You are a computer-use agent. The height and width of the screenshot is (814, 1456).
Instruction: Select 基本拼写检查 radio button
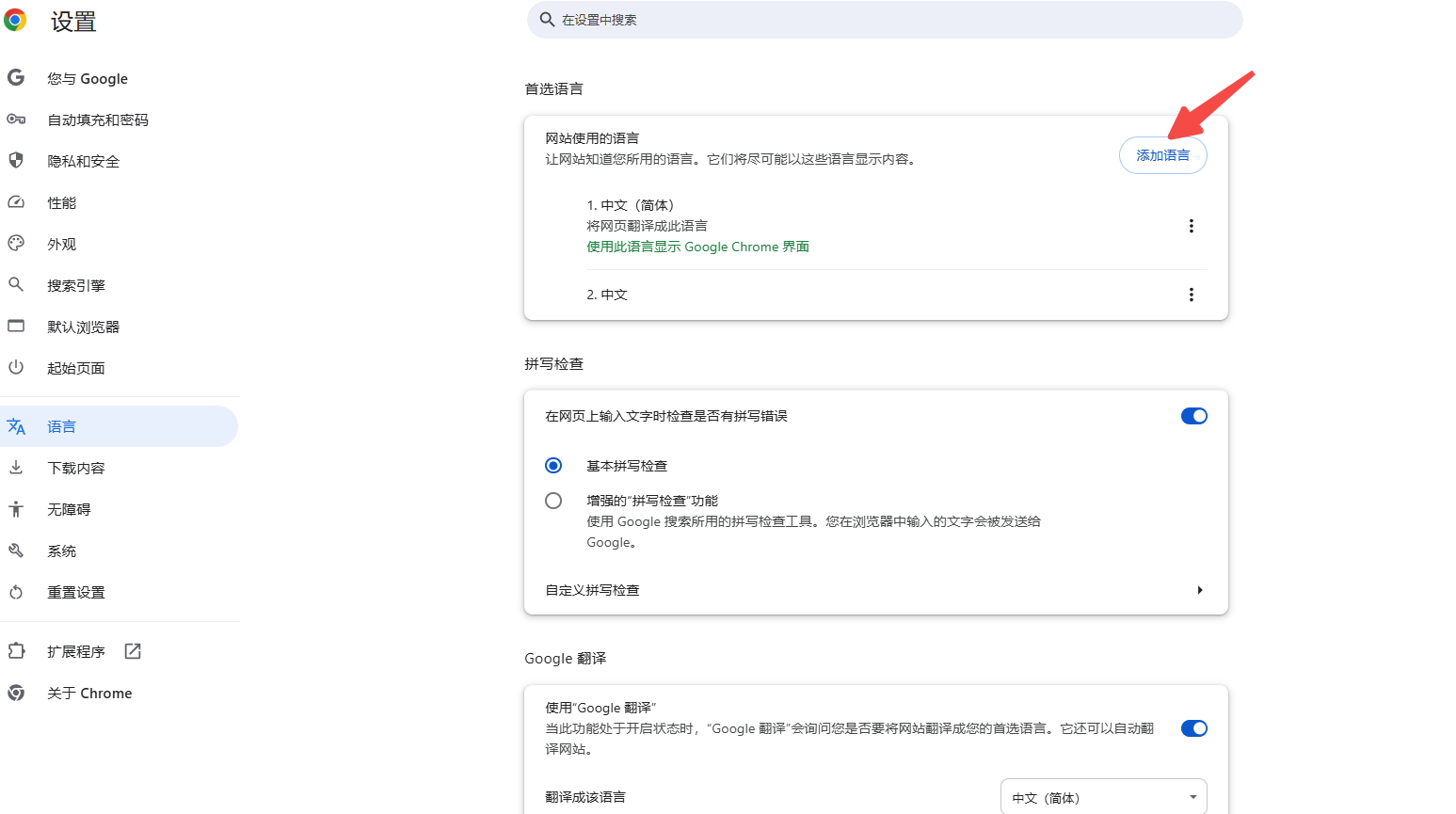click(x=553, y=466)
